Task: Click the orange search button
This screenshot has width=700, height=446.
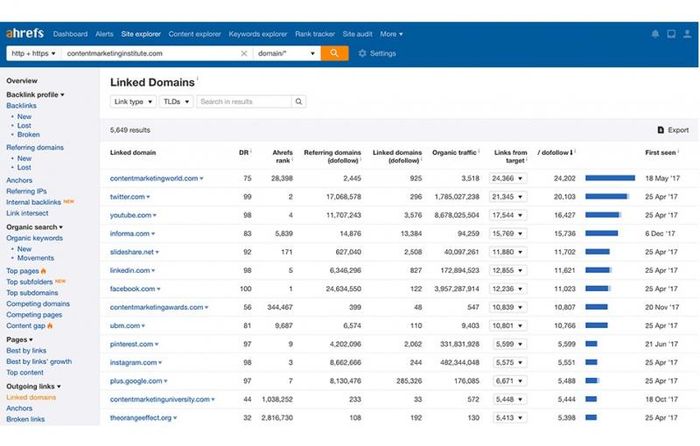Action: pyautogui.click(x=334, y=53)
